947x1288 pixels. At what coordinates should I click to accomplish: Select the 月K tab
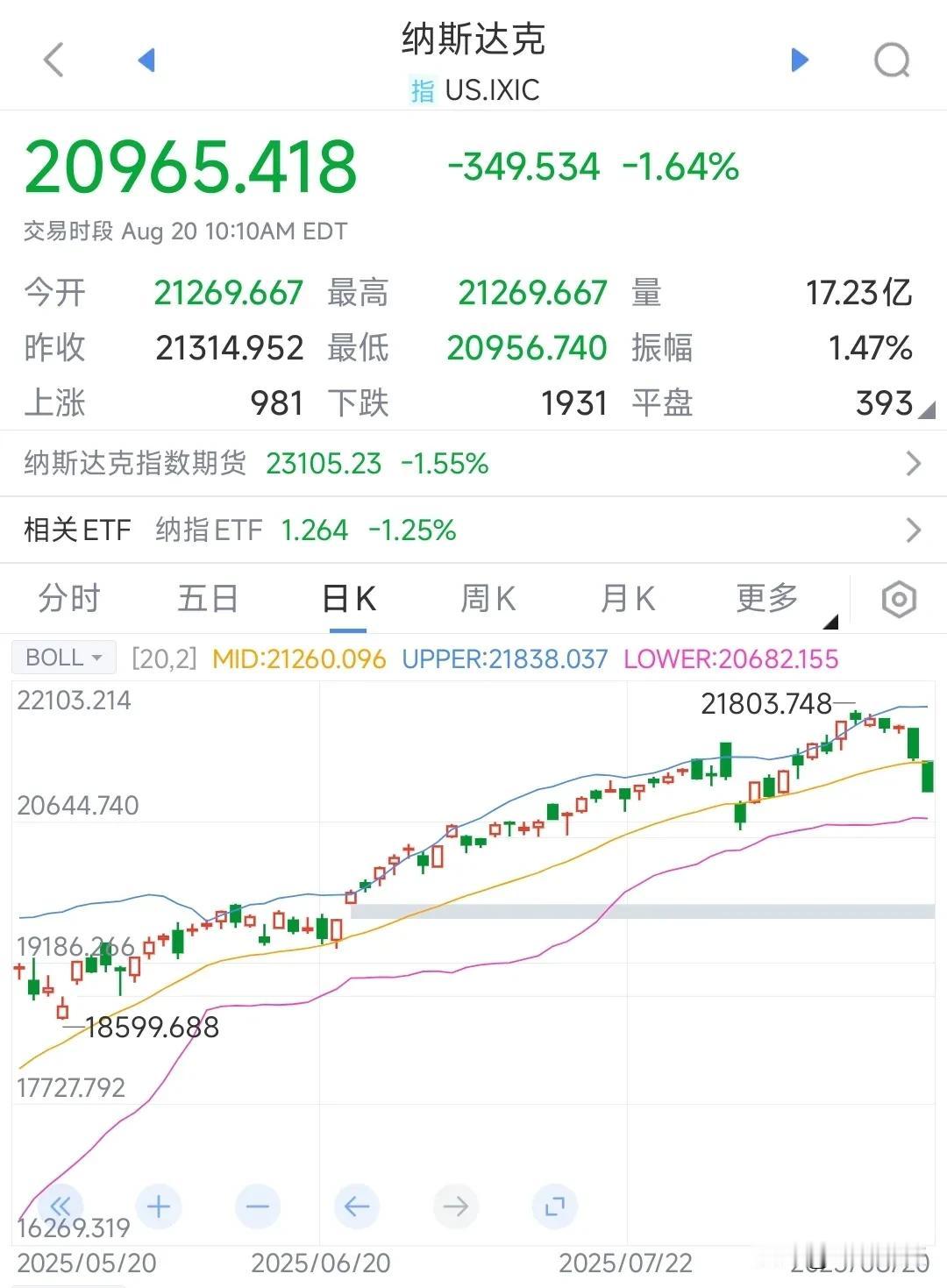point(627,600)
